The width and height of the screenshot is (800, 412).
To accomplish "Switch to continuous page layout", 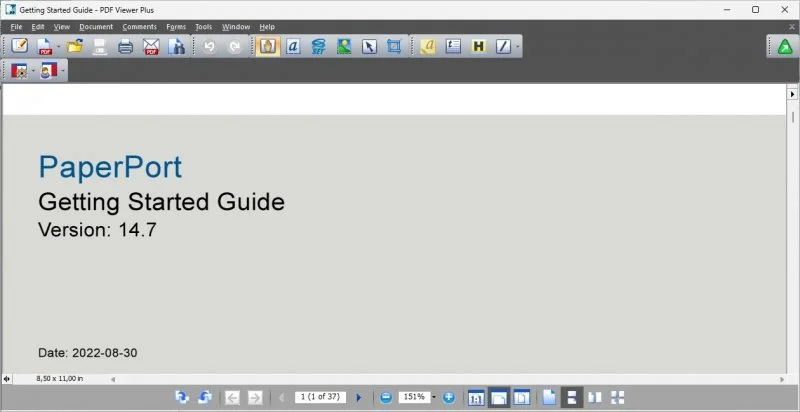I will [572, 397].
